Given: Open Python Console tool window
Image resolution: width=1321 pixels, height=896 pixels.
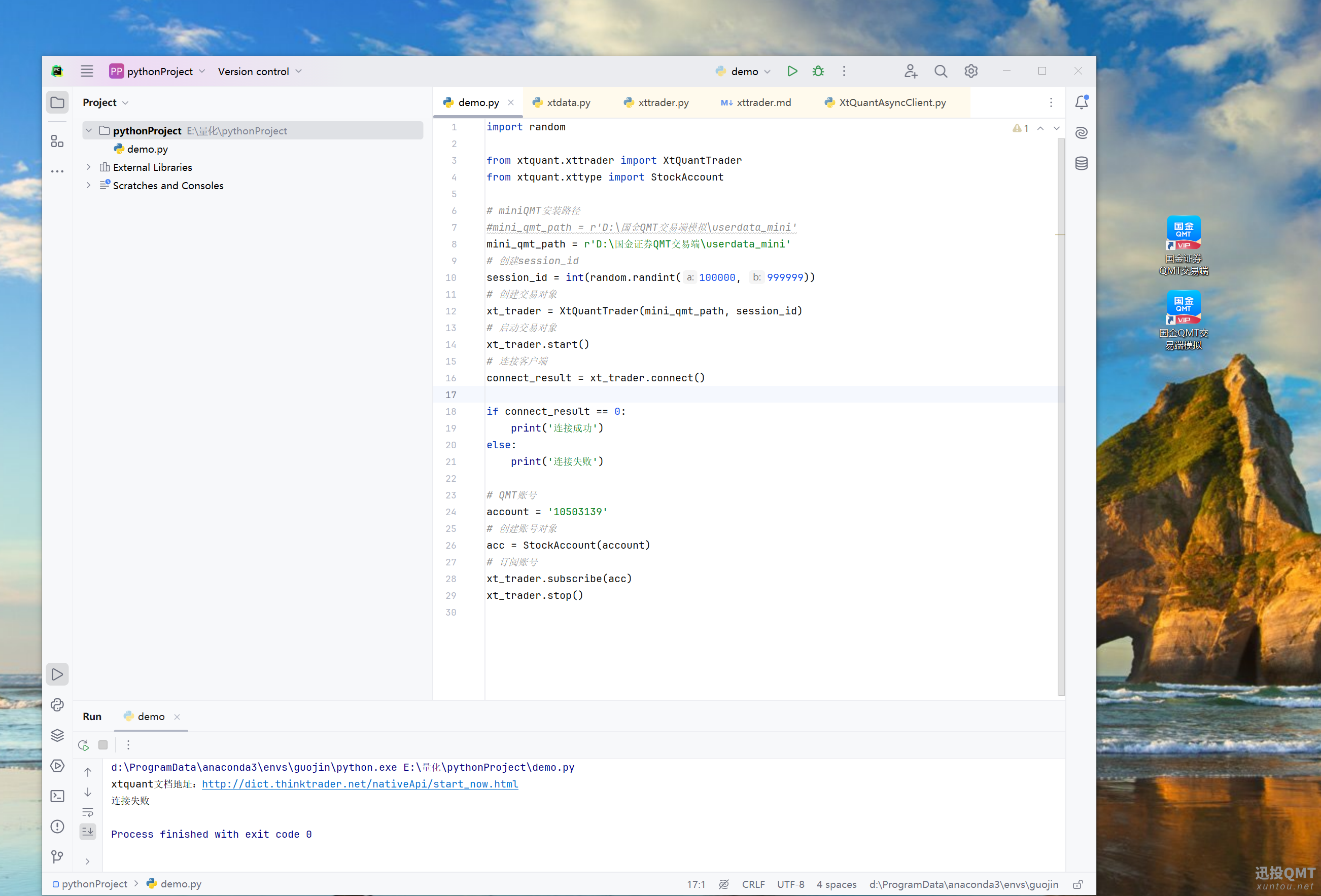Looking at the screenshot, I should 57,704.
